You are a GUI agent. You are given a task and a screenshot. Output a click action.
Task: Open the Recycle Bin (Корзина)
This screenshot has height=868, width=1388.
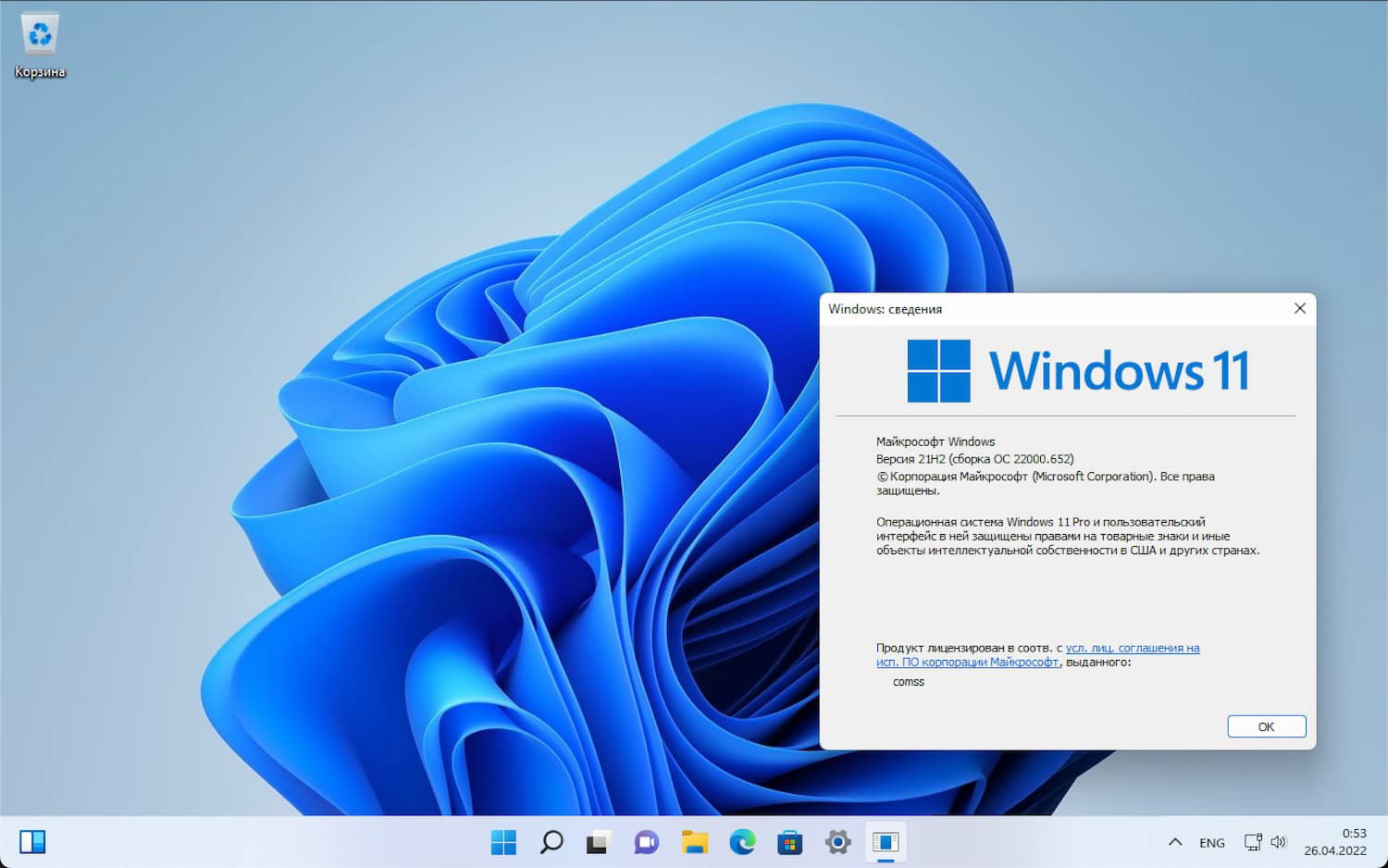click(x=39, y=39)
